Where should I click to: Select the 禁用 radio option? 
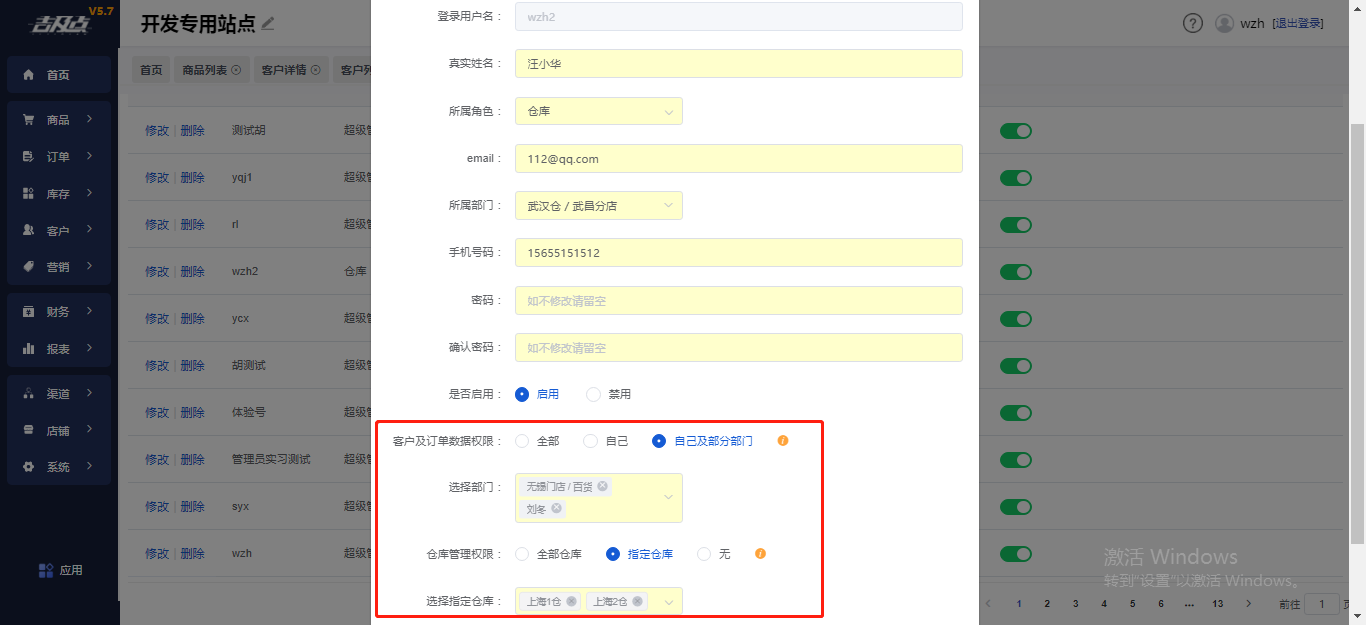(593, 394)
